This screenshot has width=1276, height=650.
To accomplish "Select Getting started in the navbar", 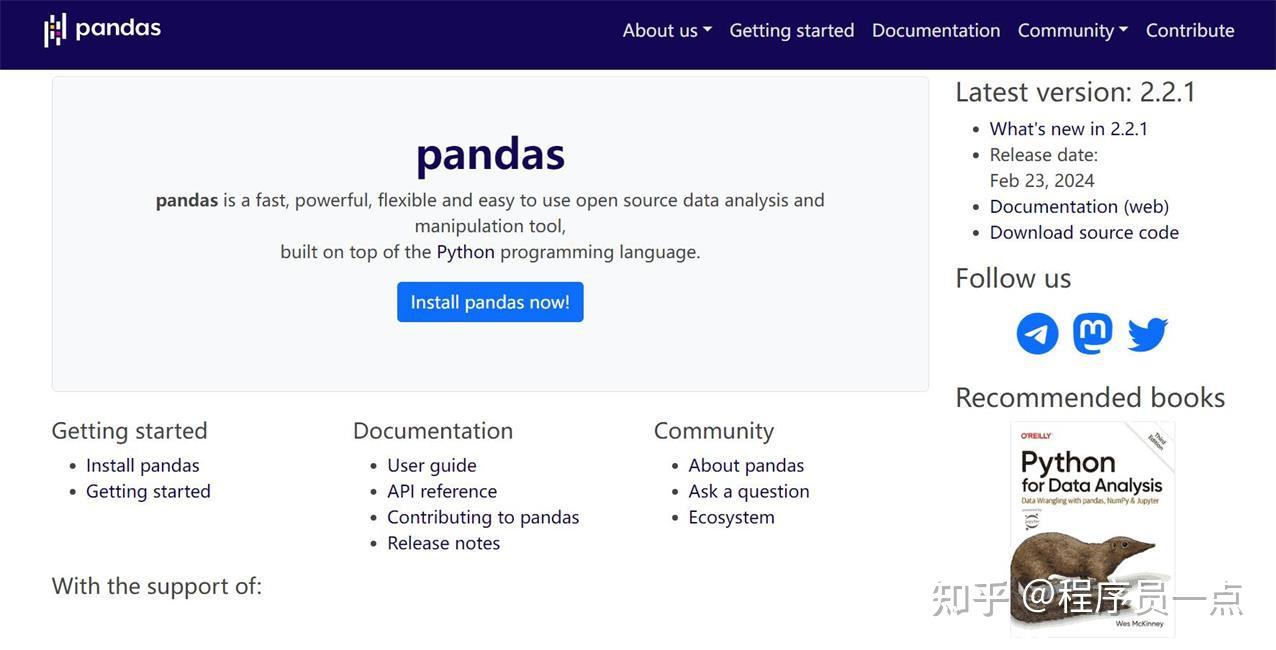I will click(791, 30).
